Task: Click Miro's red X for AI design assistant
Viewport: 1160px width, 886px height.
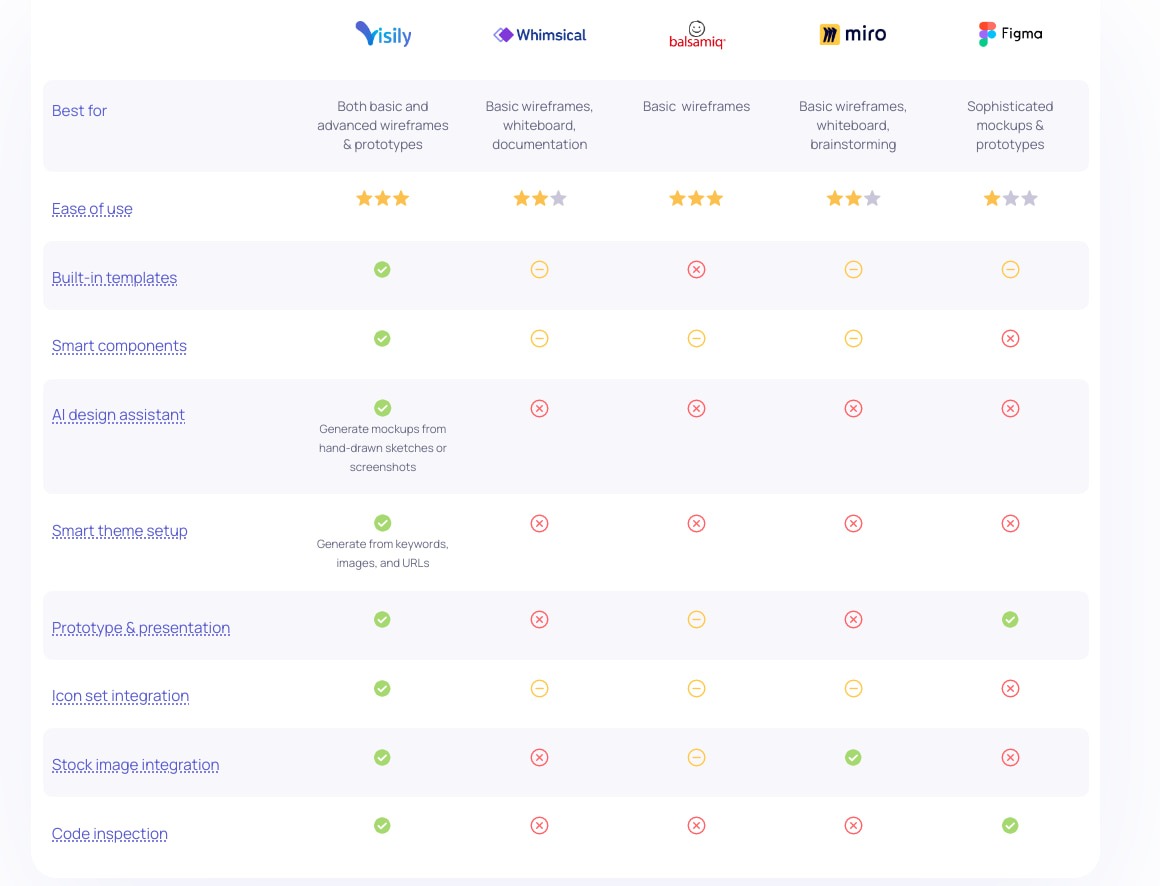Action: (853, 408)
